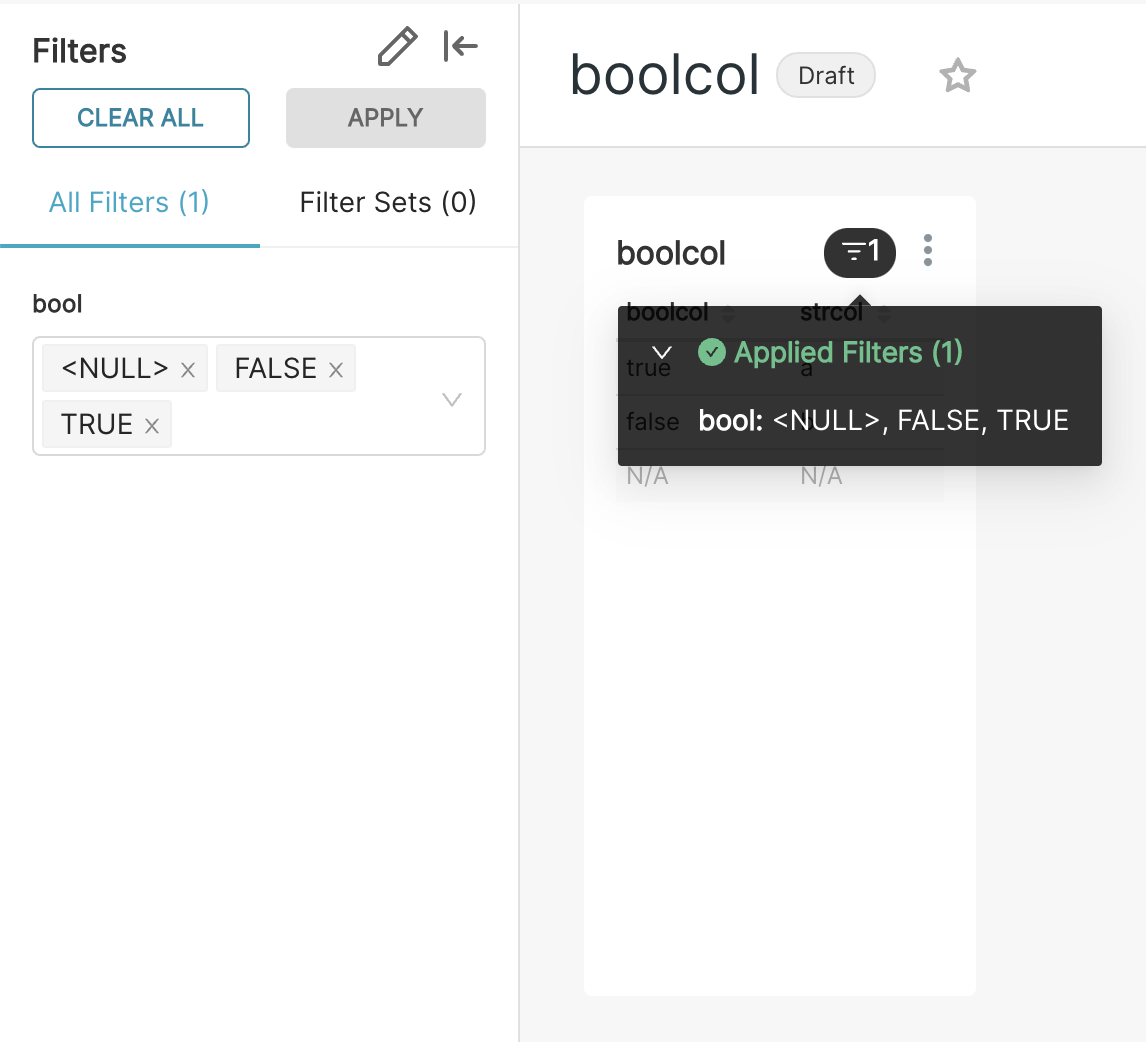Open the chart's three-dot options menu
The width and height of the screenshot is (1146, 1042).
pyautogui.click(x=928, y=250)
